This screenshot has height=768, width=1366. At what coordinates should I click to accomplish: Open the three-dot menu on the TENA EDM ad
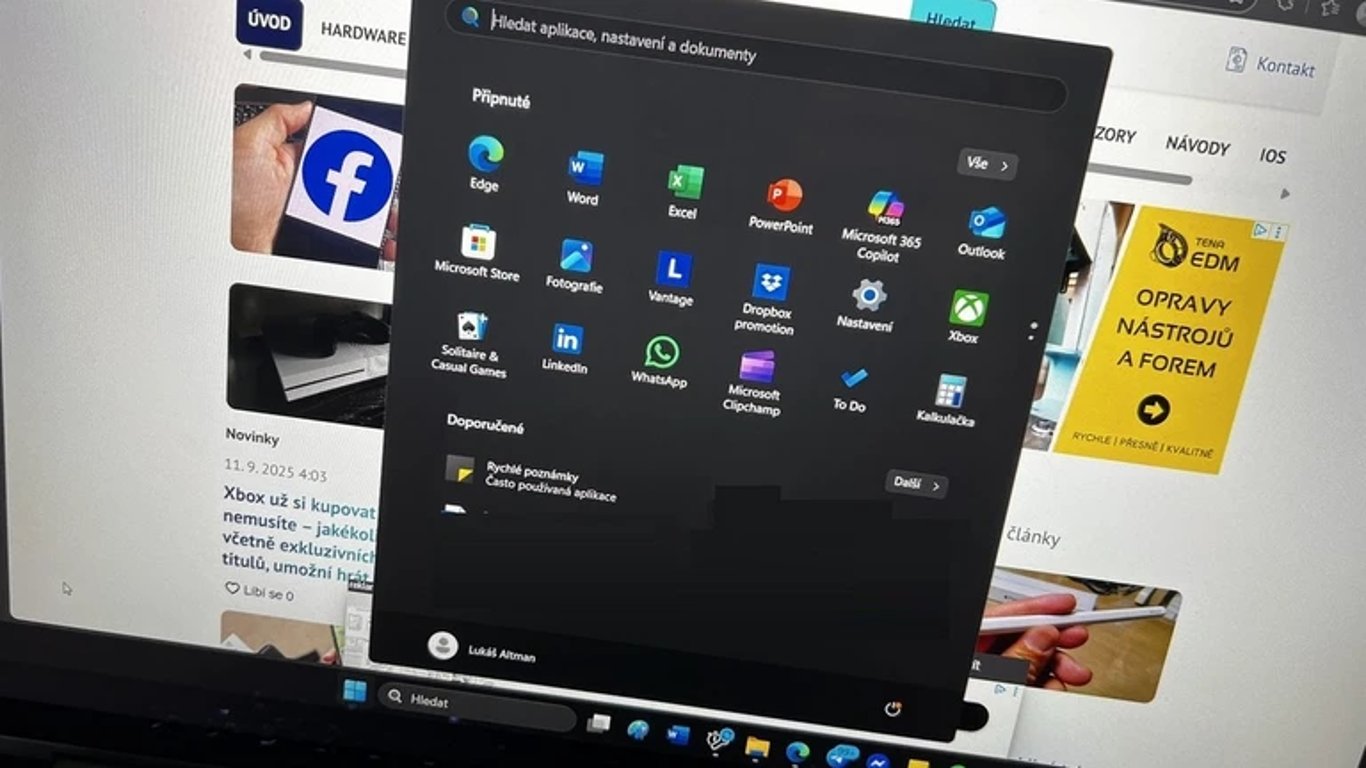tap(1277, 232)
